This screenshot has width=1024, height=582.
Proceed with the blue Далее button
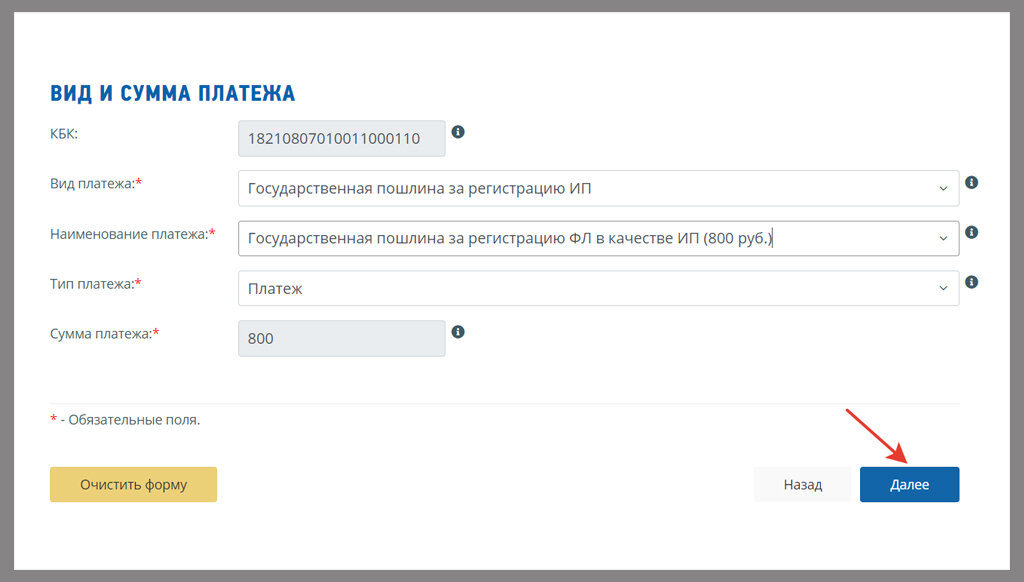click(909, 485)
